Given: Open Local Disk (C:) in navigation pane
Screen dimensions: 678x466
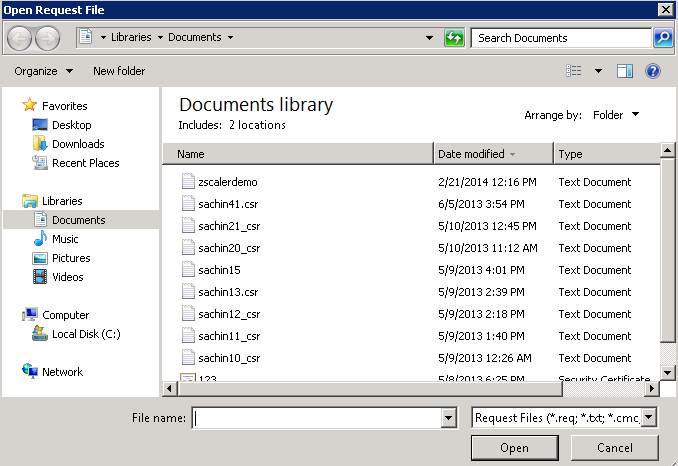Looking at the screenshot, I should (85, 334).
